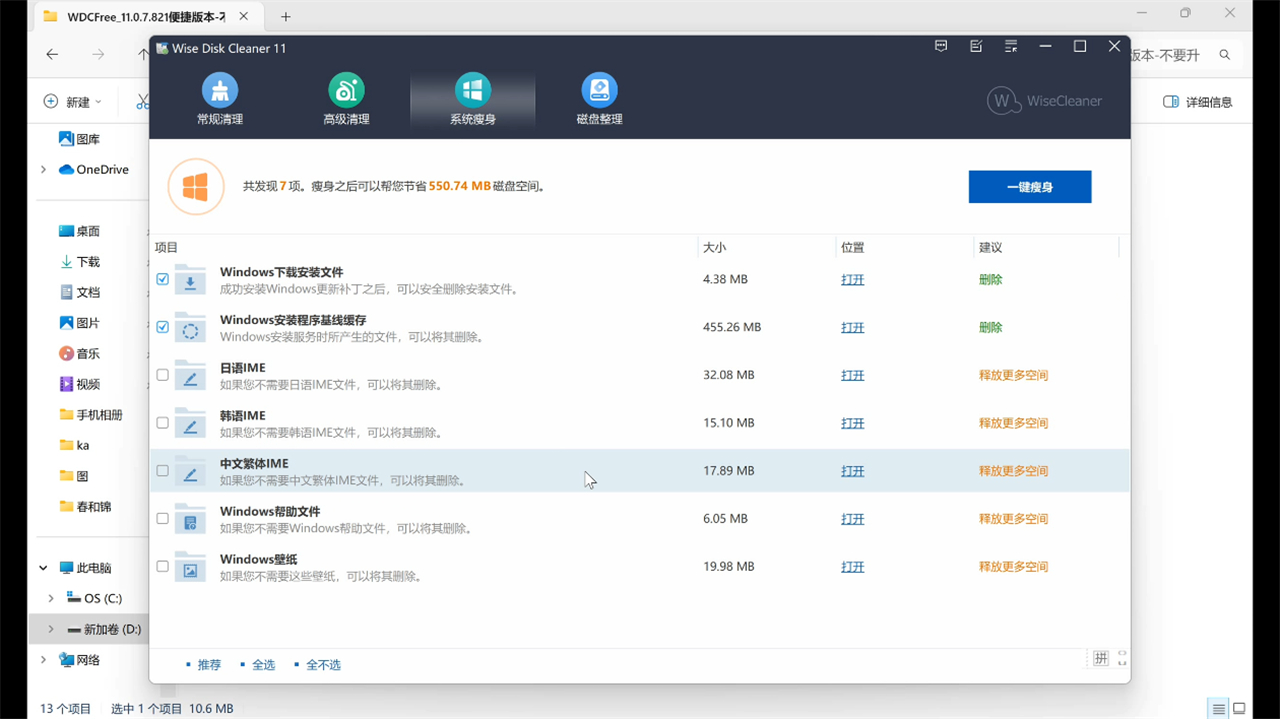Select 音乐 in File Explorer sidebar
The height and width of the screenshot is (719, 1280).
[80, 354]
